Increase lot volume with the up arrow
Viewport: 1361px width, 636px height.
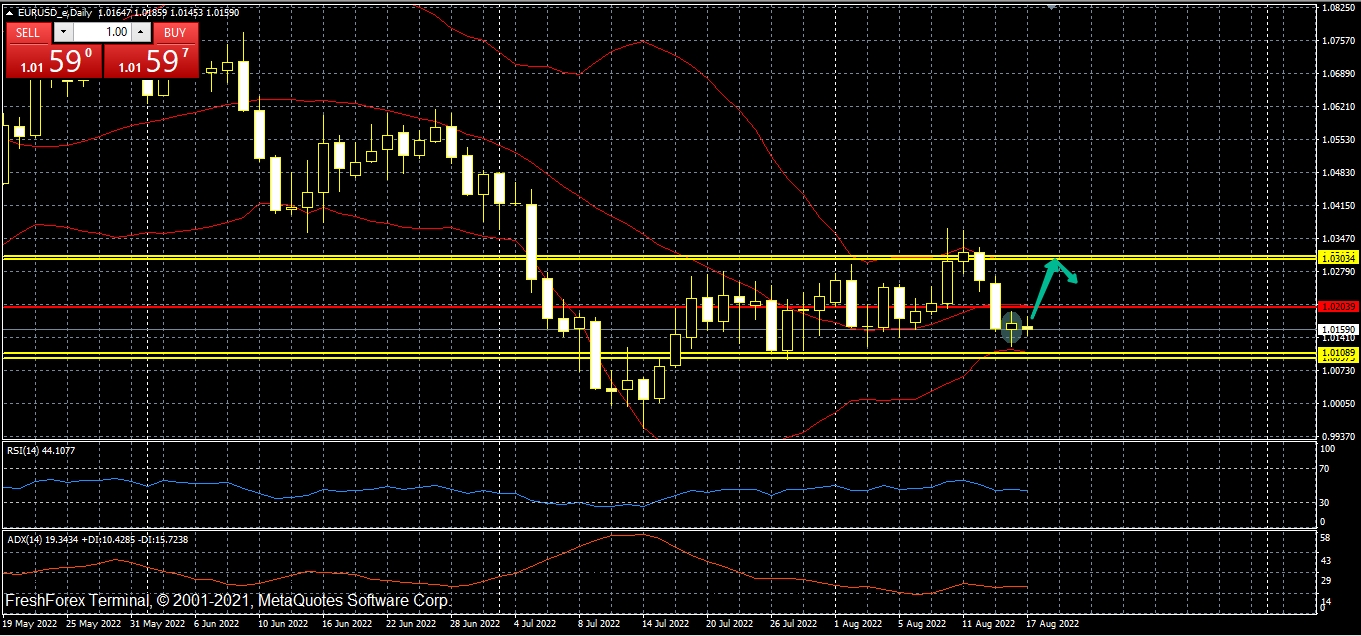pos(141,32)
